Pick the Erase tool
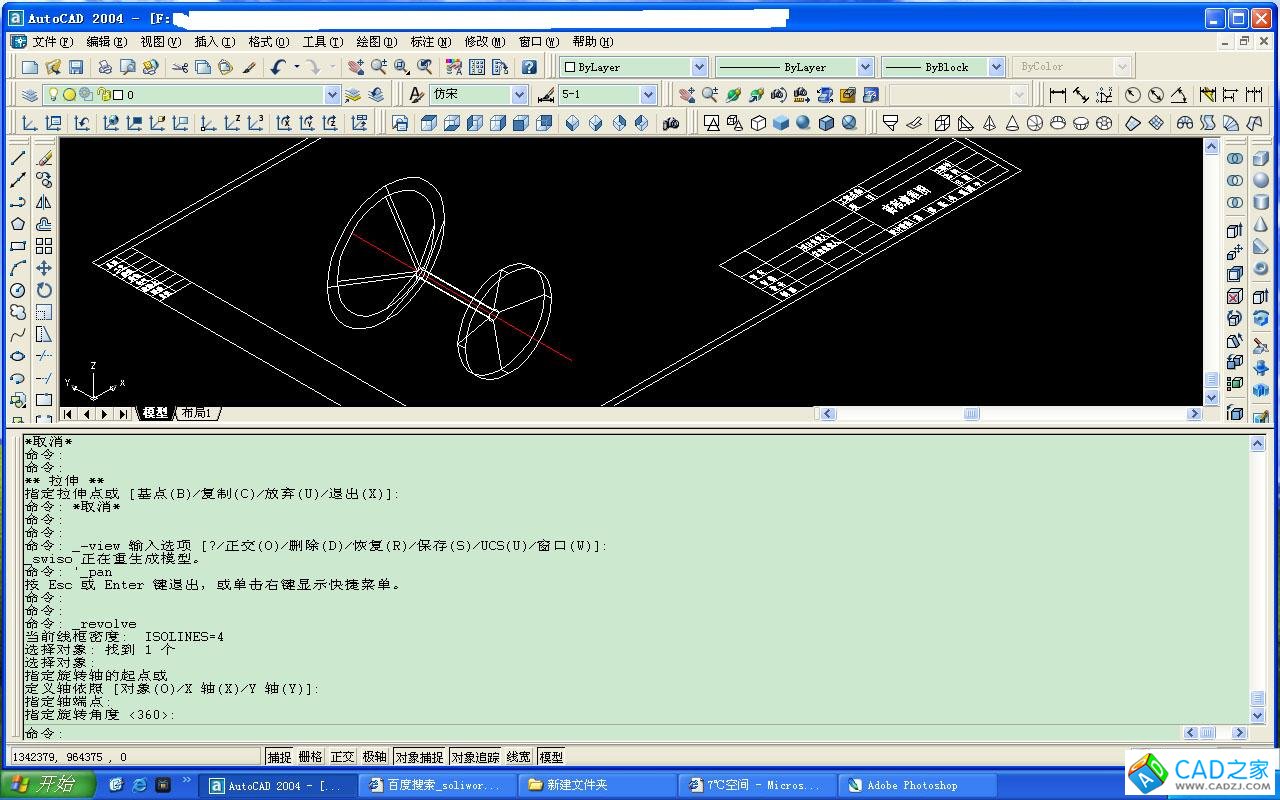The width and height of the screenshot is (1280, 800). [44, 158]
